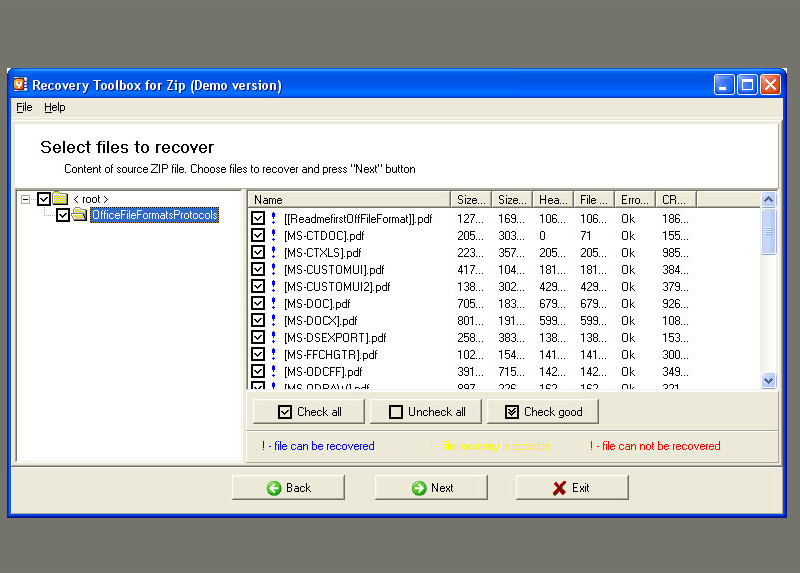Collapse the root tree node
The width and height of the screenshot is (800, 573).
(25, 199)
